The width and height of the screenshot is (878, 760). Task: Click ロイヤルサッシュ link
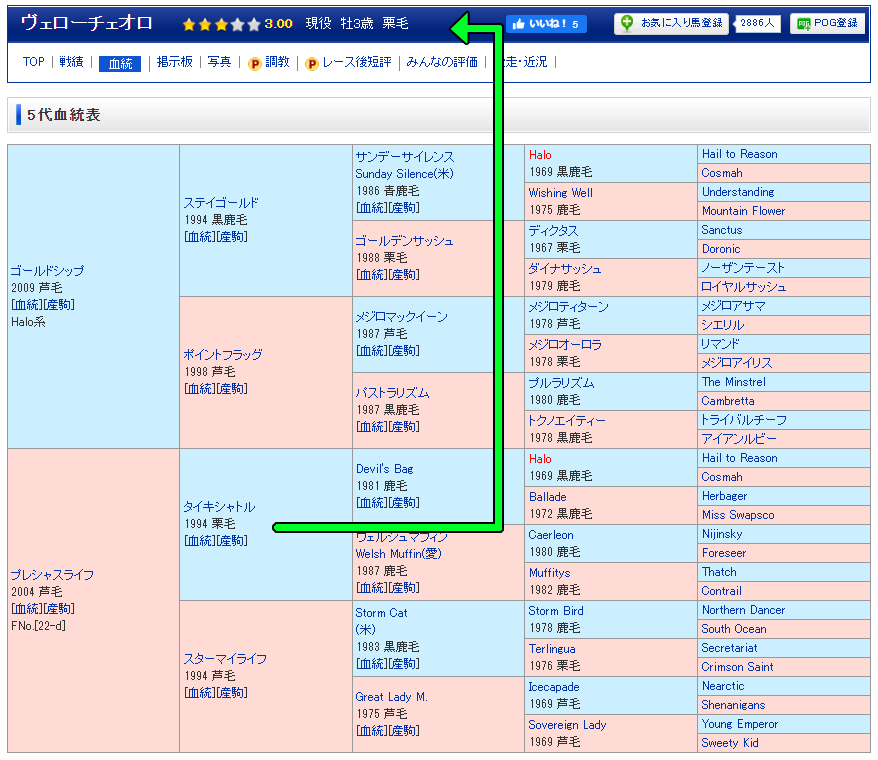tap(744, 287)
